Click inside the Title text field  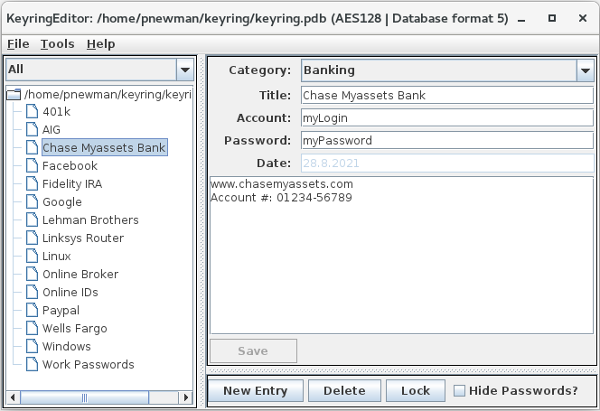click(445, 96)
